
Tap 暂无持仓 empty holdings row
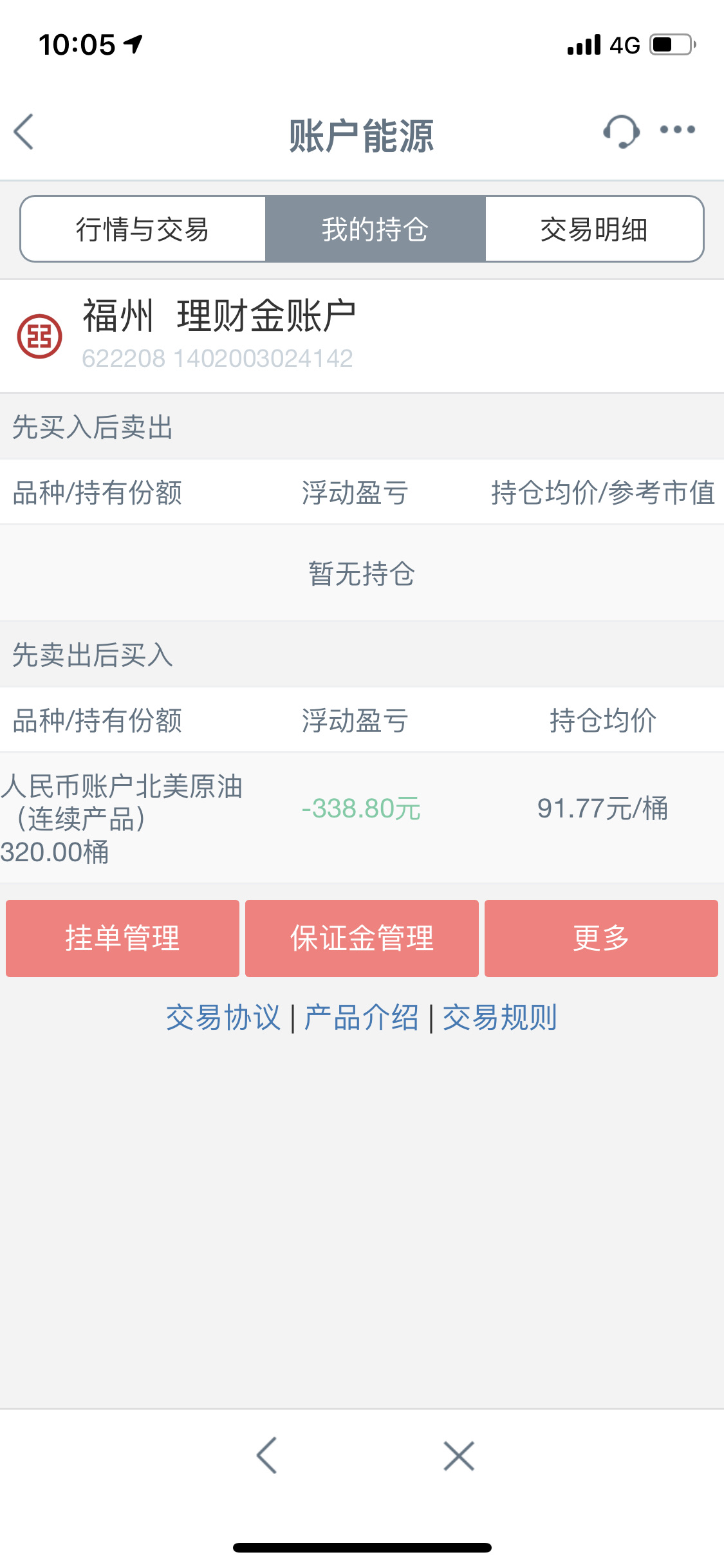coord(362,573)
